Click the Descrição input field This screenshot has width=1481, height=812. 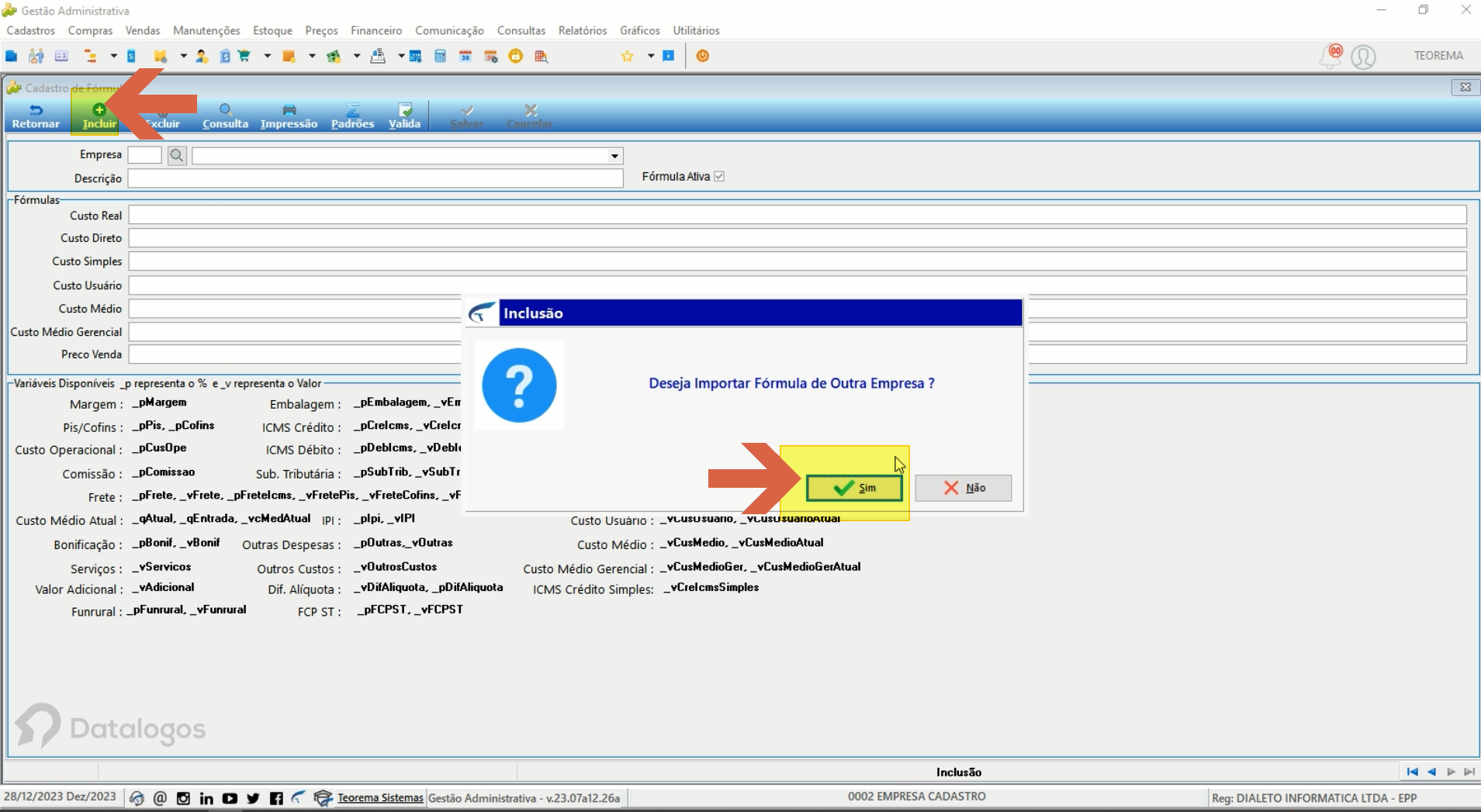pos(375,178)
